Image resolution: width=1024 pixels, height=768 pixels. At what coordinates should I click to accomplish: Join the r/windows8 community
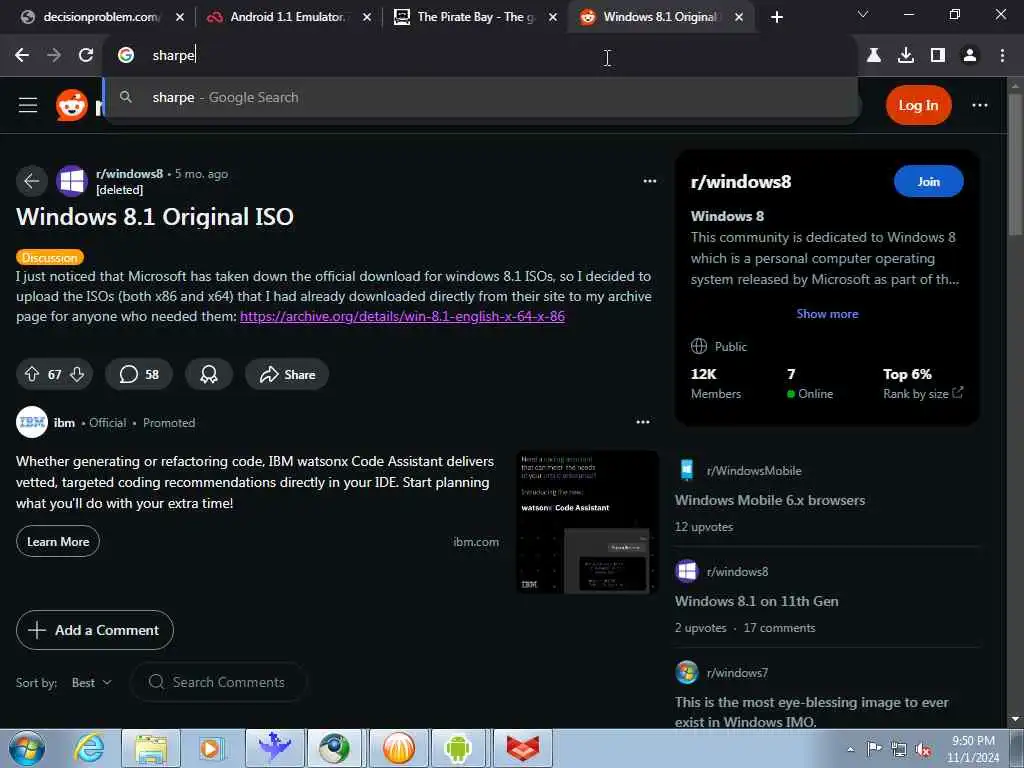[928, 181]
